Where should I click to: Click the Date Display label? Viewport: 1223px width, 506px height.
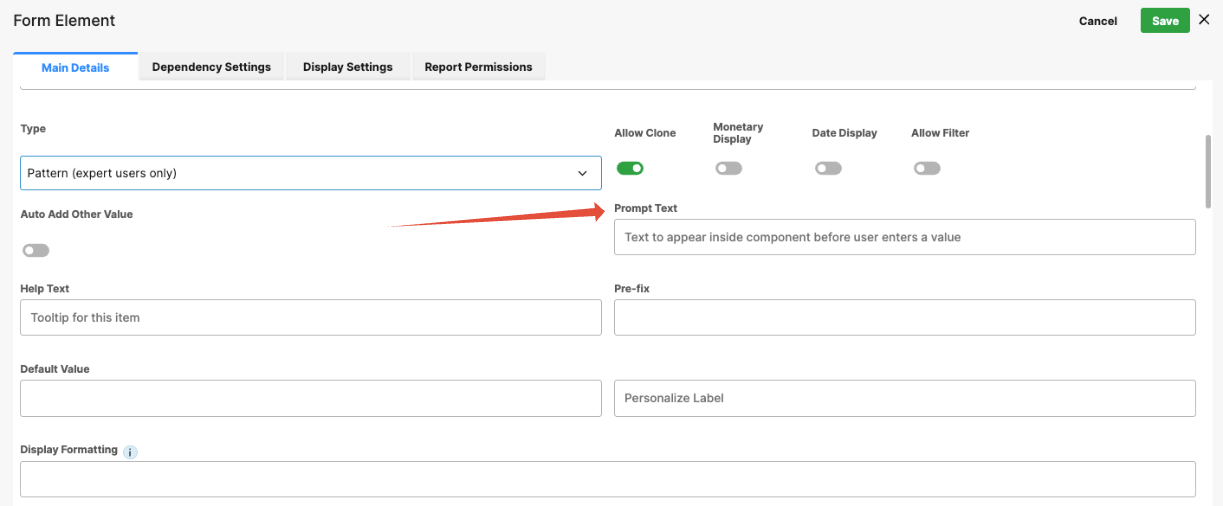(x=845, y=133)
